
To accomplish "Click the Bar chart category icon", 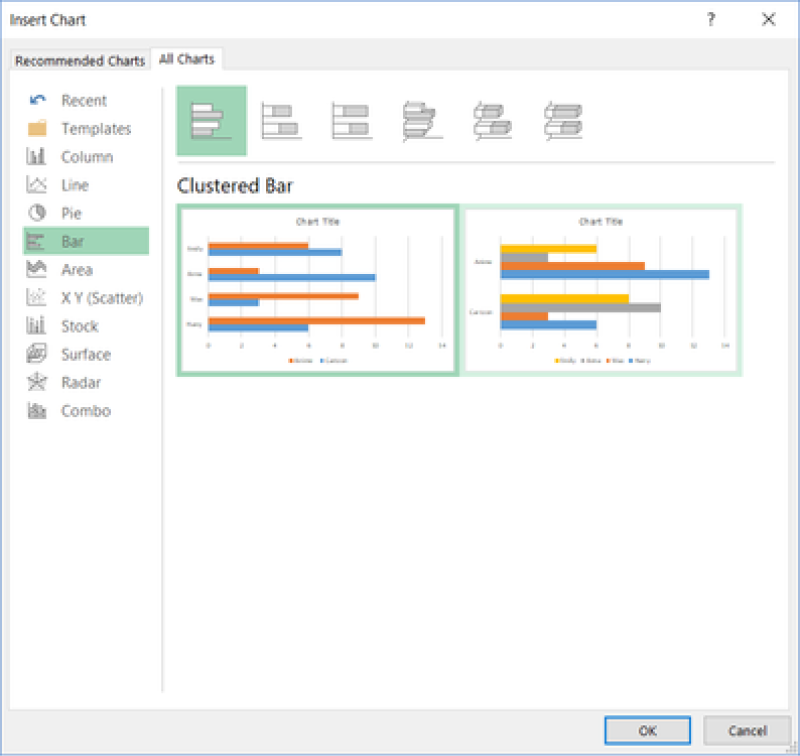I will click(x=36, y=241).
